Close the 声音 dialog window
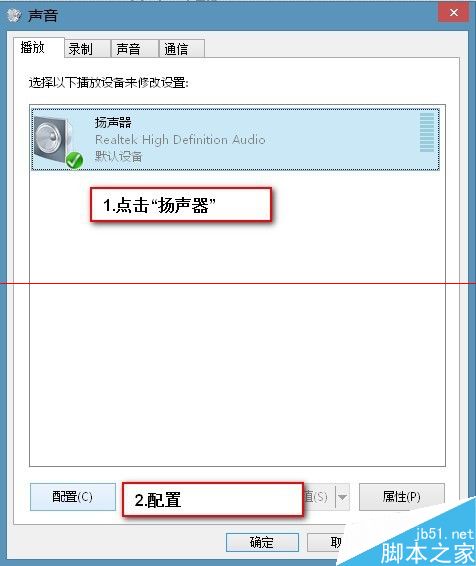The width and height of the screenshot is (476, 566). click(453, 13)
